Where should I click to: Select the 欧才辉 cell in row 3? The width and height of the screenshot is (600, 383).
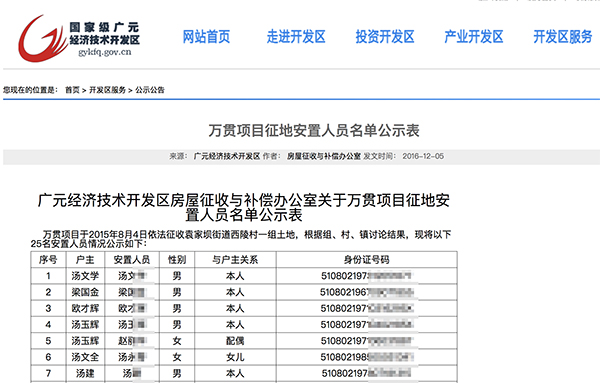85,308
